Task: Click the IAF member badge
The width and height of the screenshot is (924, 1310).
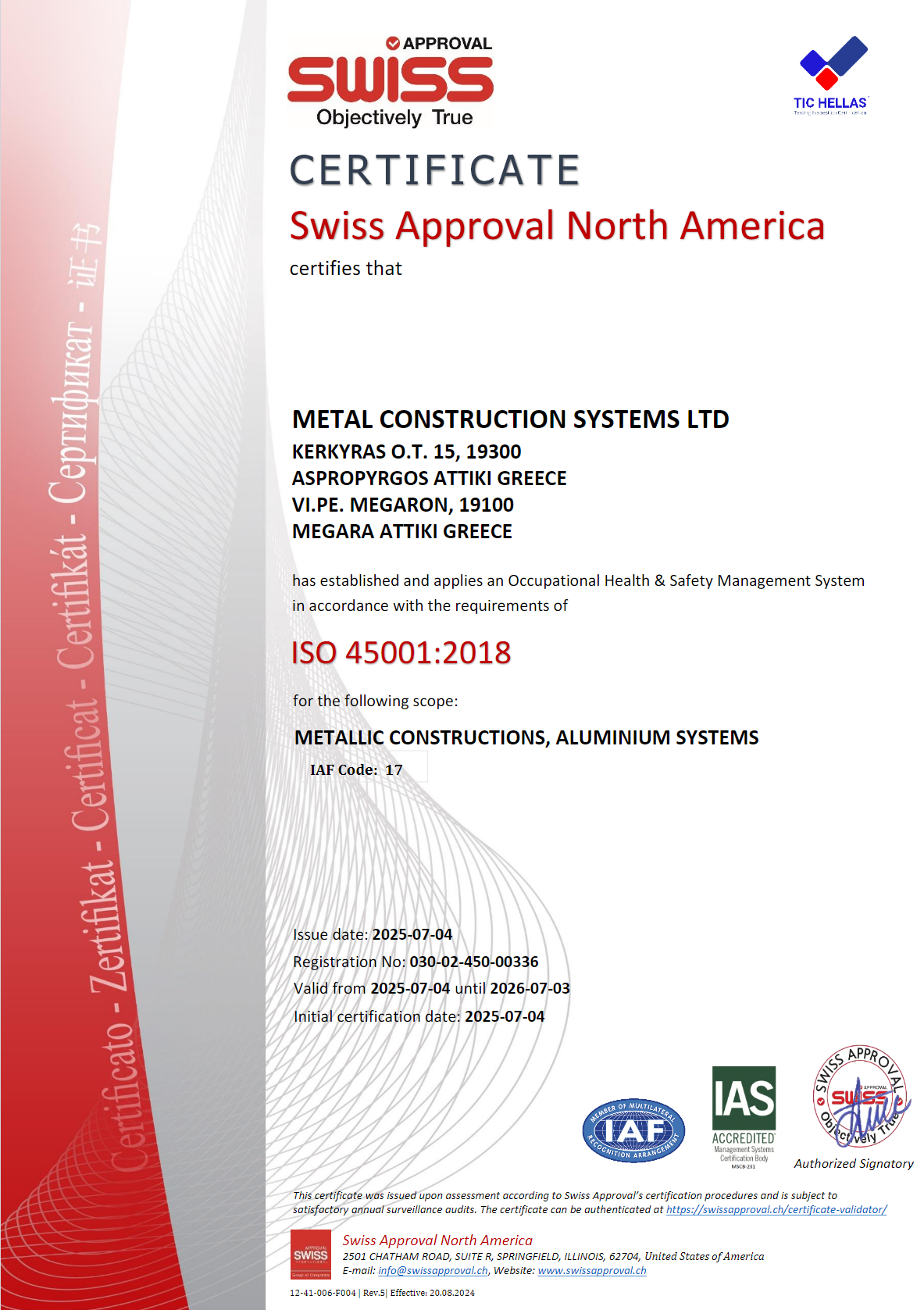Action: pyautogui.click(x=633, y=1130)
